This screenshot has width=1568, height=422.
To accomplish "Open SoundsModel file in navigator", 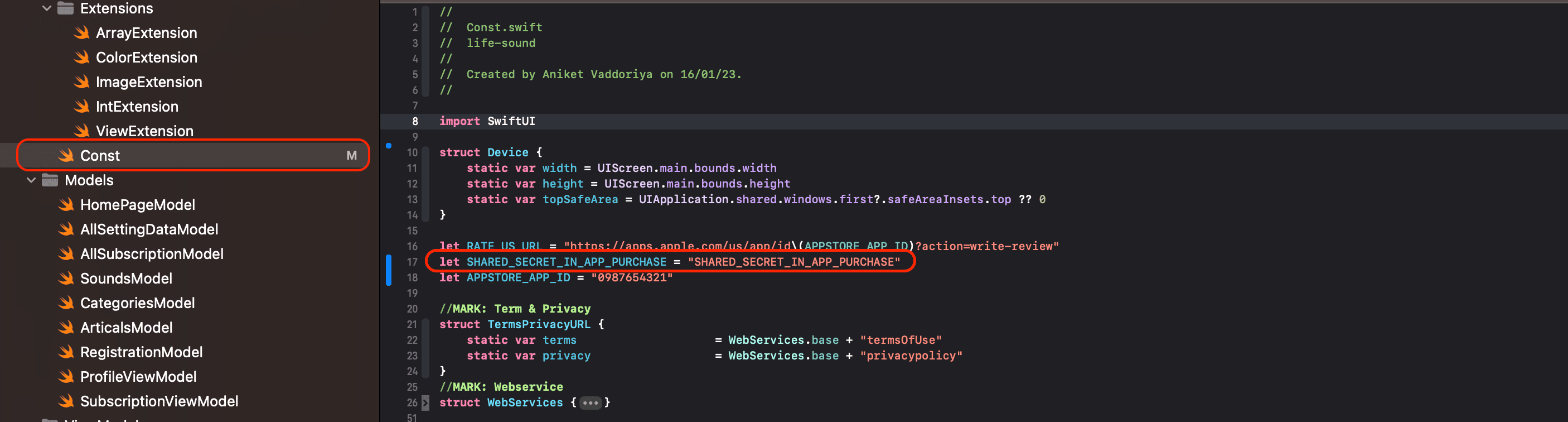I will coord(126,279).
